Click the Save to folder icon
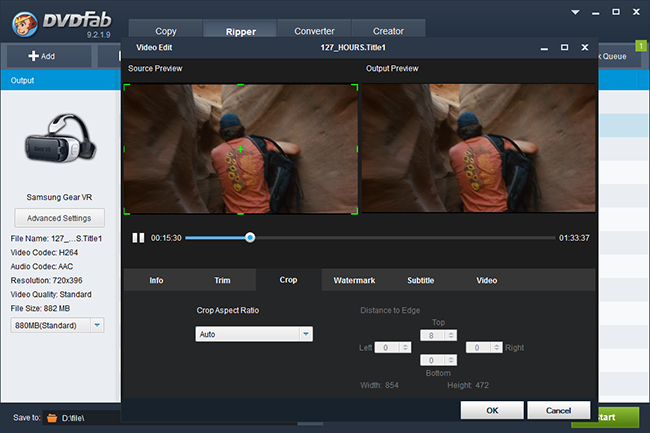This screenshot has width=650, height=433. pos(52,418)
